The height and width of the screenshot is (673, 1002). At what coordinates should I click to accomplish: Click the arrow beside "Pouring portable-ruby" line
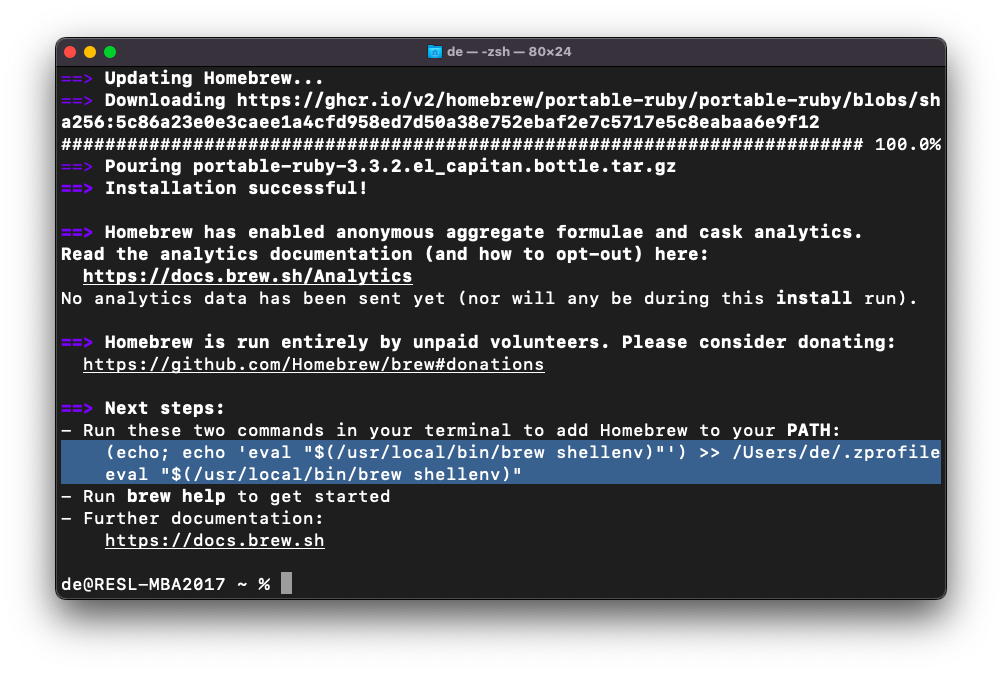coord(77,166)
